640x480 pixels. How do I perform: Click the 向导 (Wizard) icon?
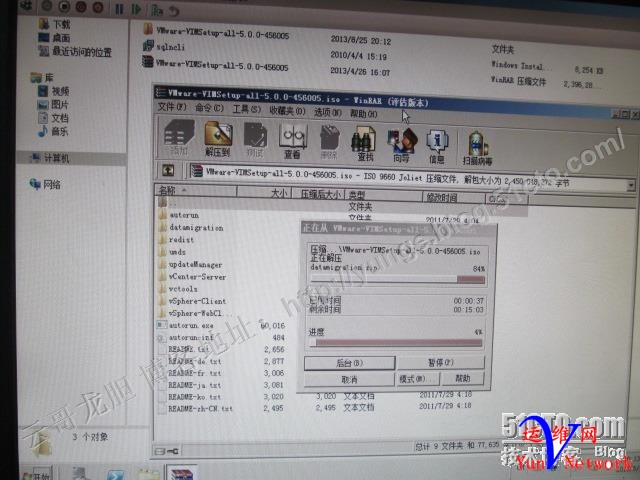click(x=402, y=144)
